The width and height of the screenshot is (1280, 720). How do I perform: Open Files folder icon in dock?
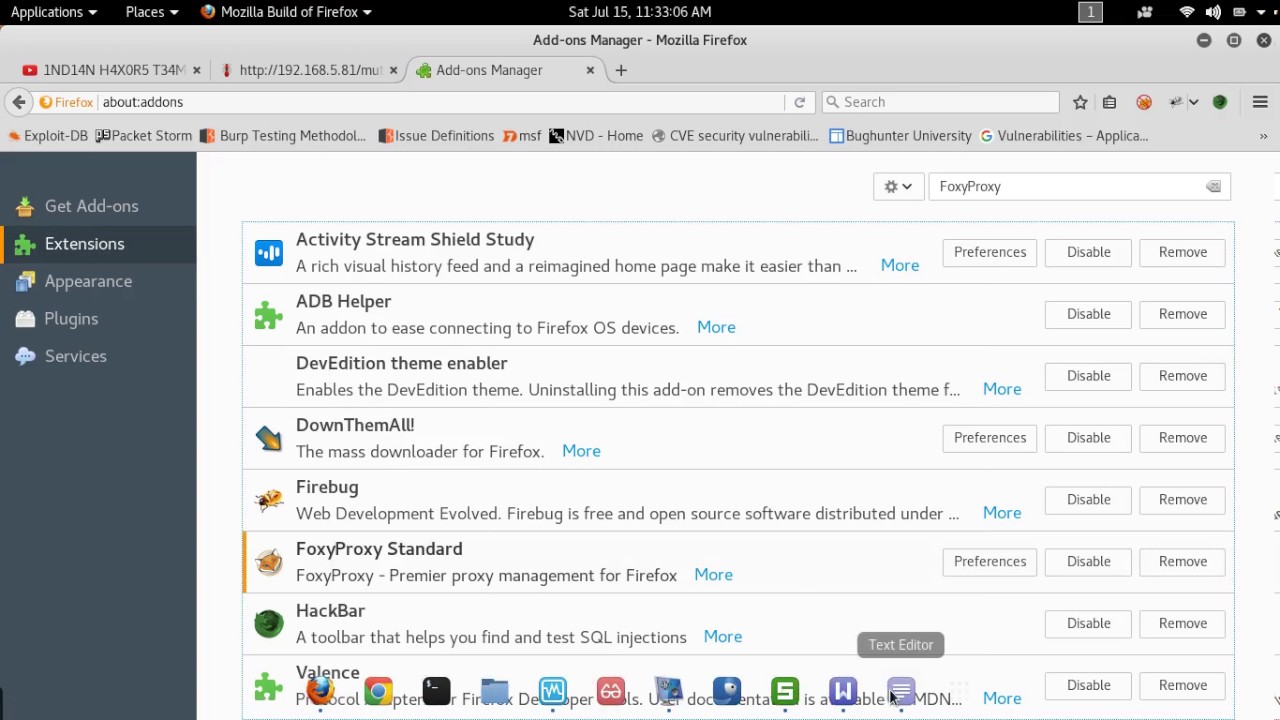[494, 691]
